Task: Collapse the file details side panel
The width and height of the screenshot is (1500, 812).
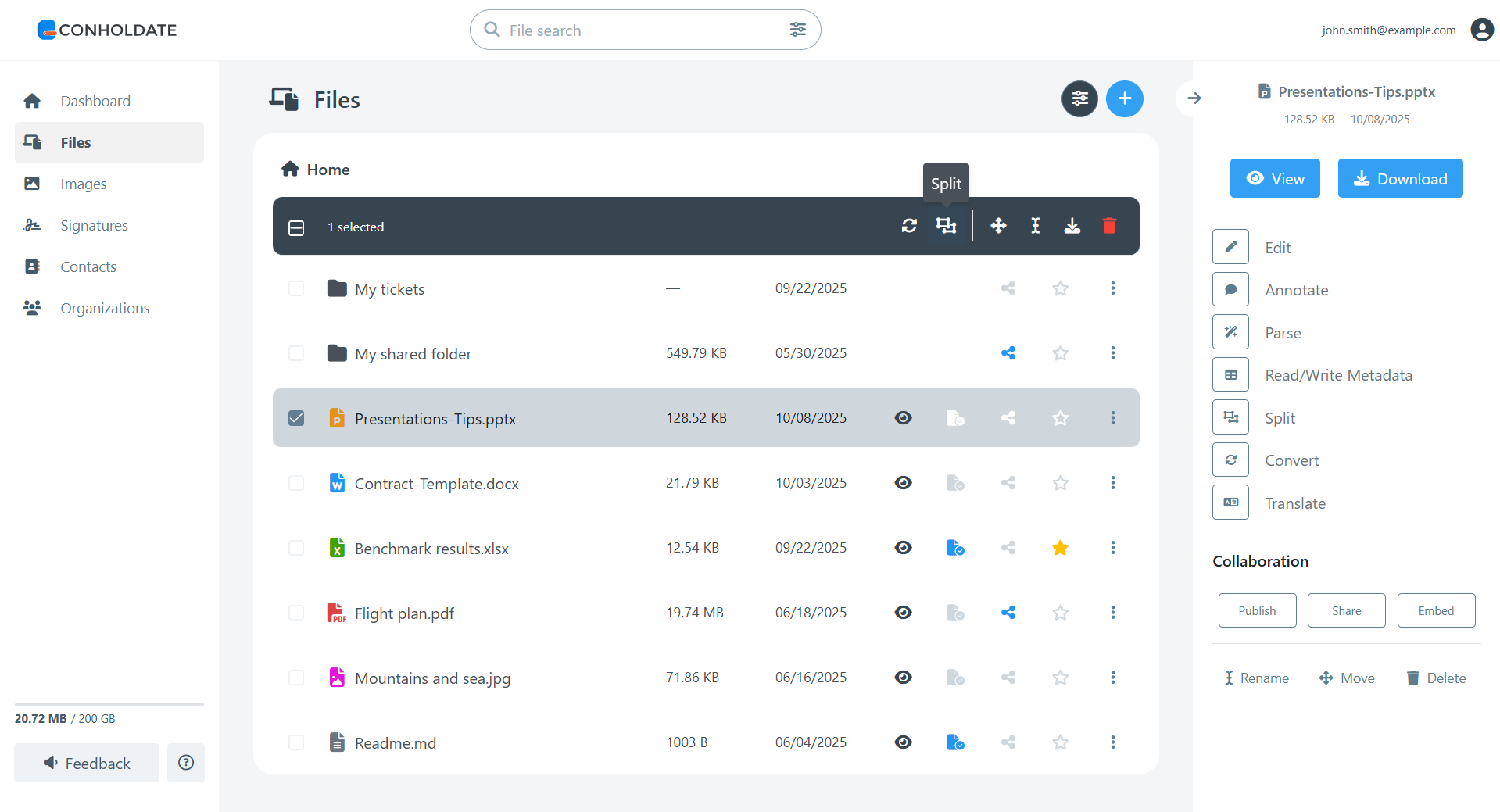Action: pyautogui.click(x=1194, y=98)
